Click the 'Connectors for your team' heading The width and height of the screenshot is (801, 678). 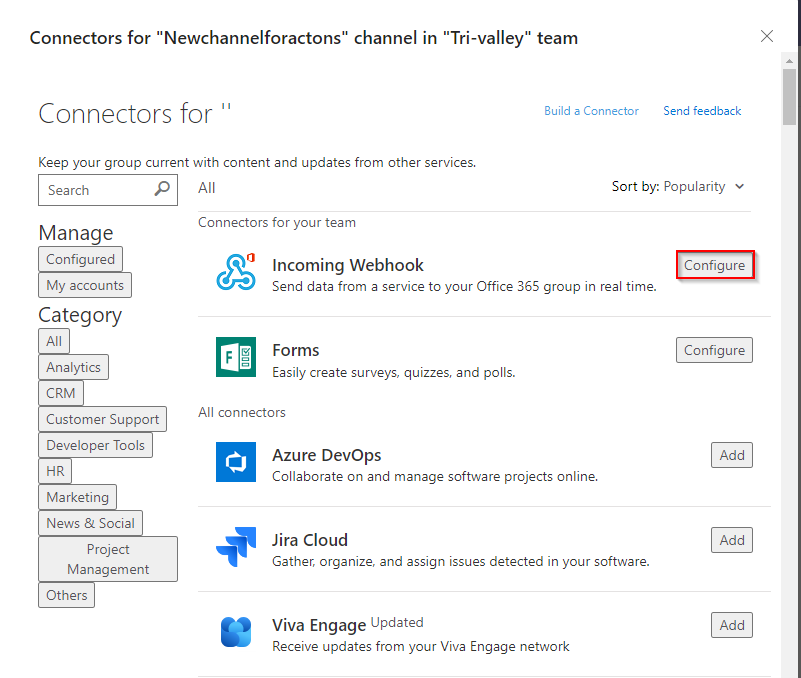(277, 222)
